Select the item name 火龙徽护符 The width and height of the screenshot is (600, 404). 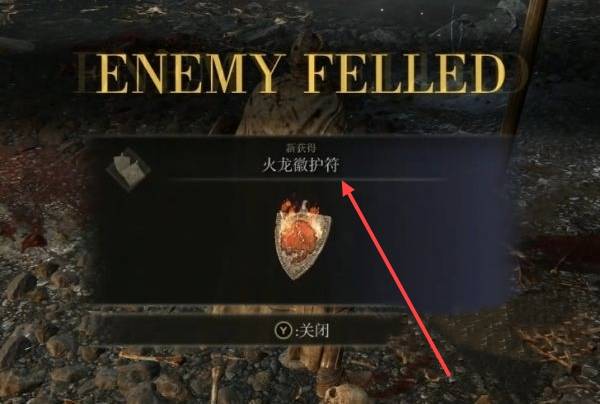[x=300, y=166]
